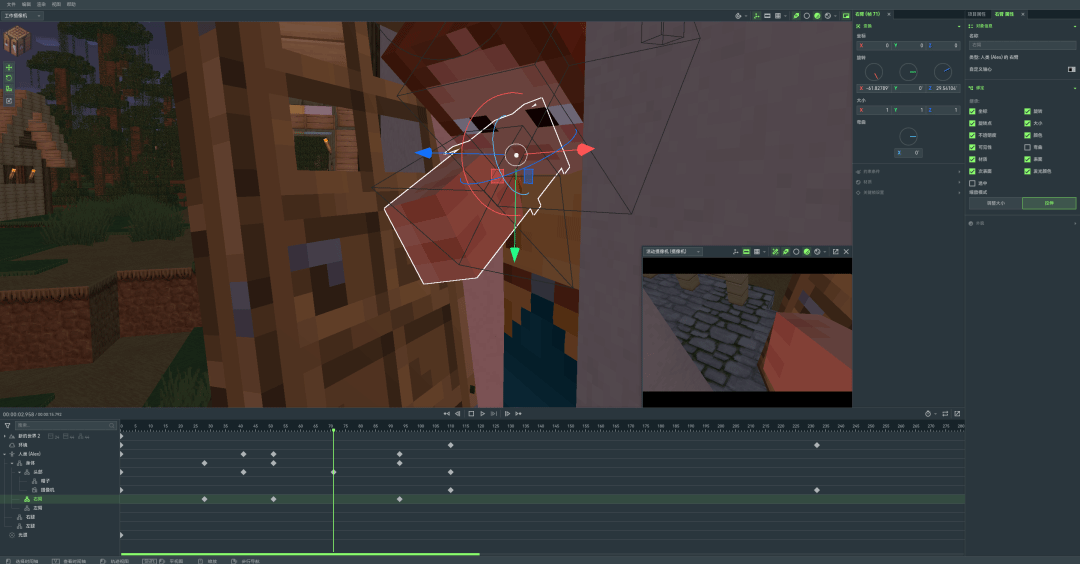Open the 文件 (File) menu
Screen dimensions: 1080x564
coord(11,4)
